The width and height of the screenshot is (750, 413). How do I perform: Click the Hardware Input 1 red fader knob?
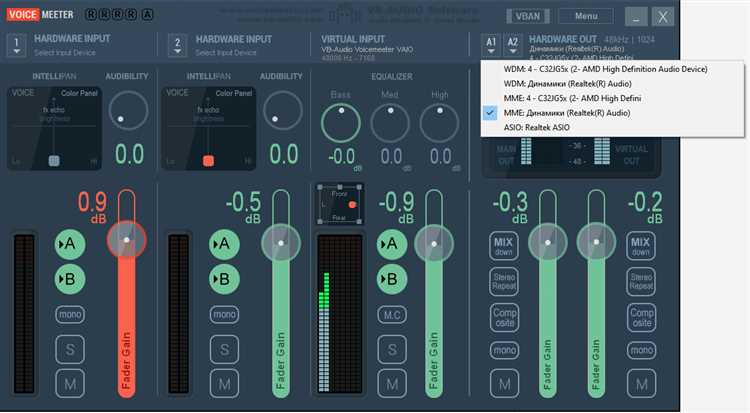click(x=126, y=240)
